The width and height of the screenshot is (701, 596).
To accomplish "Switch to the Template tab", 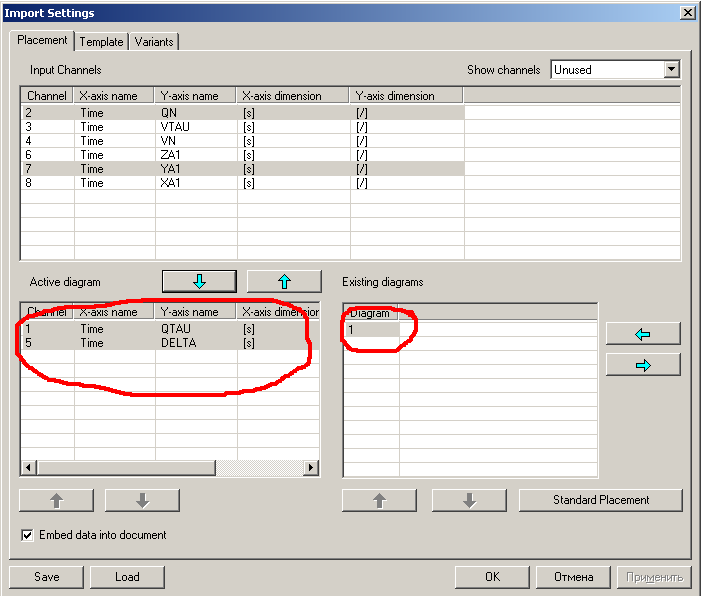I will coord(102,42).
